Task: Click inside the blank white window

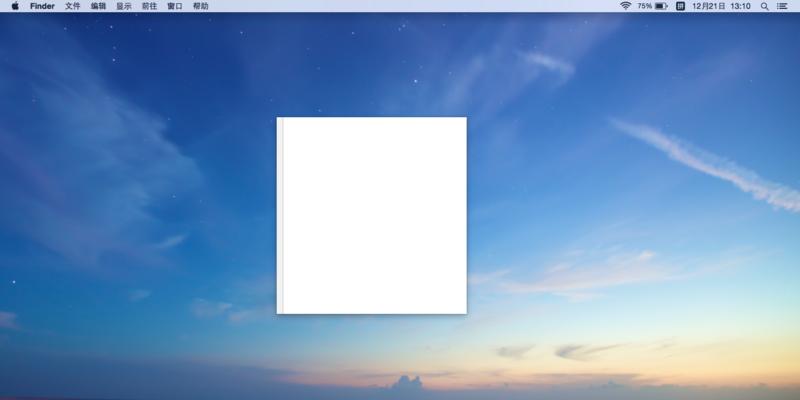Action: click(x=371, y=215)
